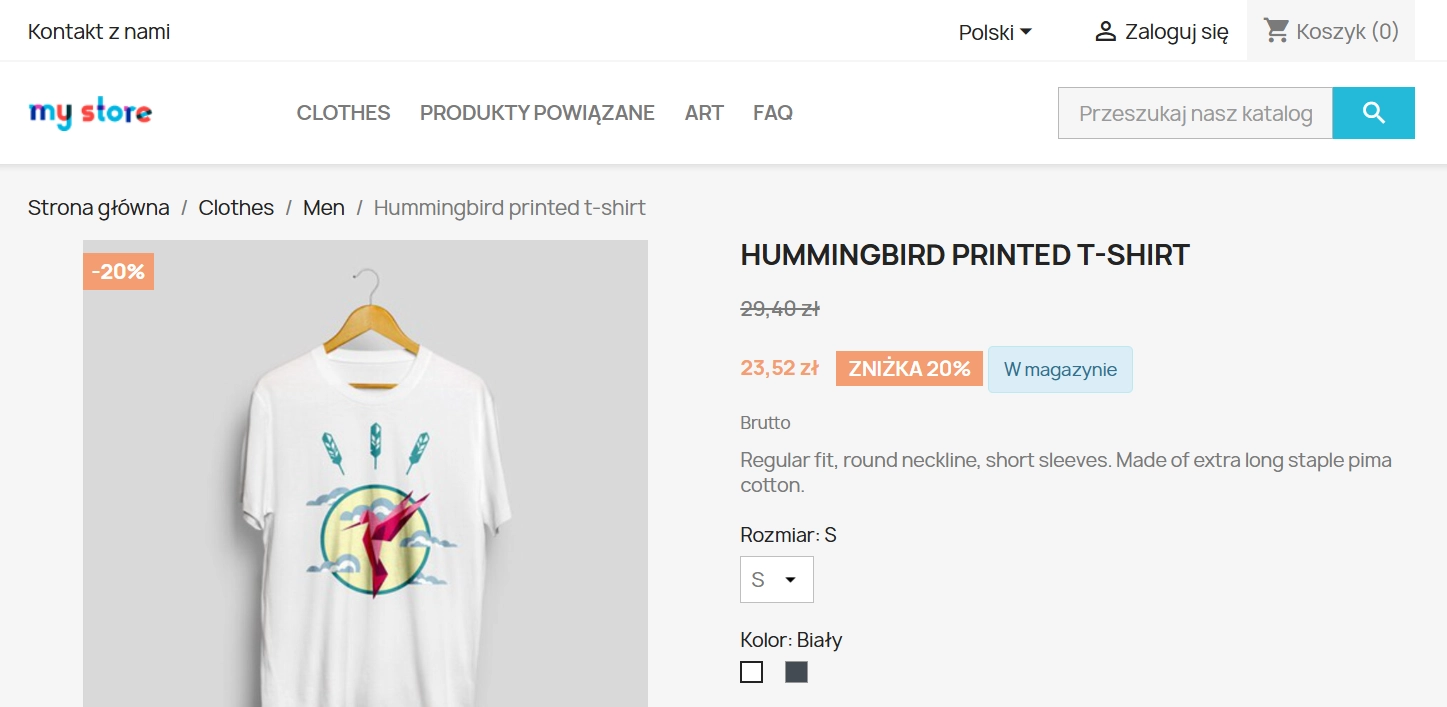This screenshot has width=1447, height=707.
Task: Return to Strona główna via breadcrumb
Action: (98, 207)
